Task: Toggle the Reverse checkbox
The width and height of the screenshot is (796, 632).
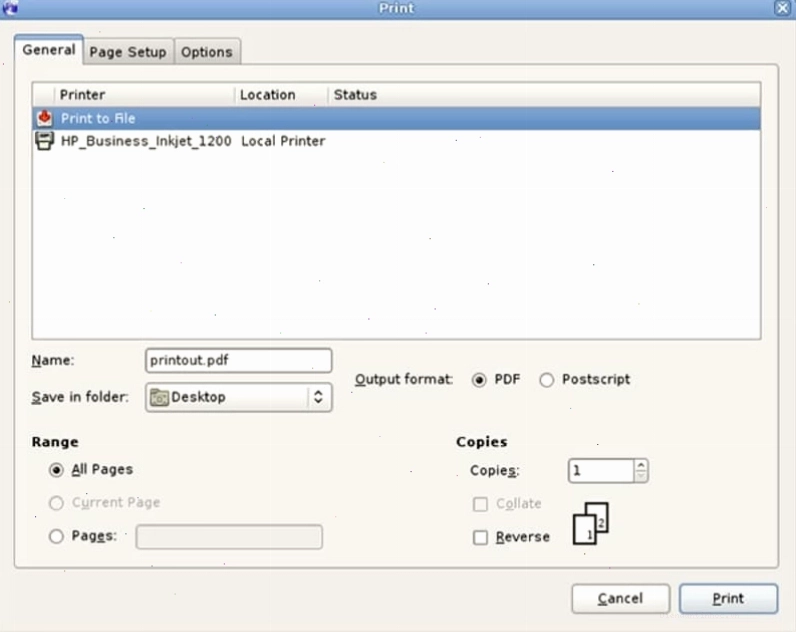Action: (x=480, y=537)
